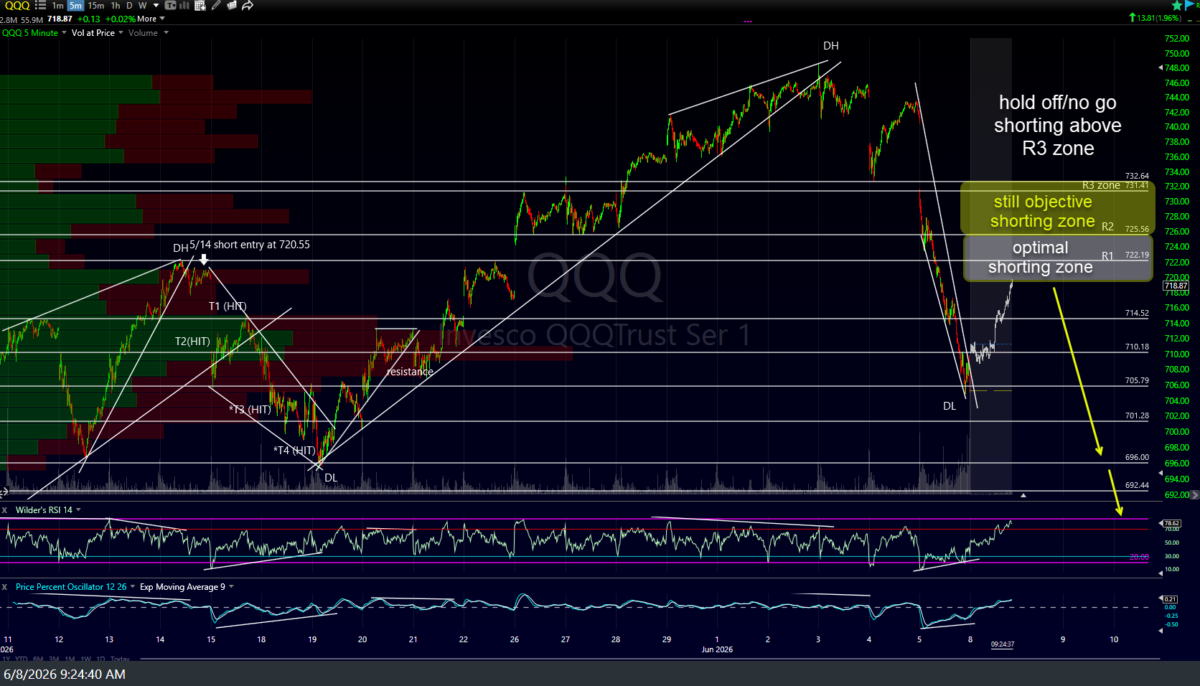Image resolution: width=1200 pixels, height=686 pixels.
Task: Select the pencil drawing tool icon
Action: (x=216, y=6)
